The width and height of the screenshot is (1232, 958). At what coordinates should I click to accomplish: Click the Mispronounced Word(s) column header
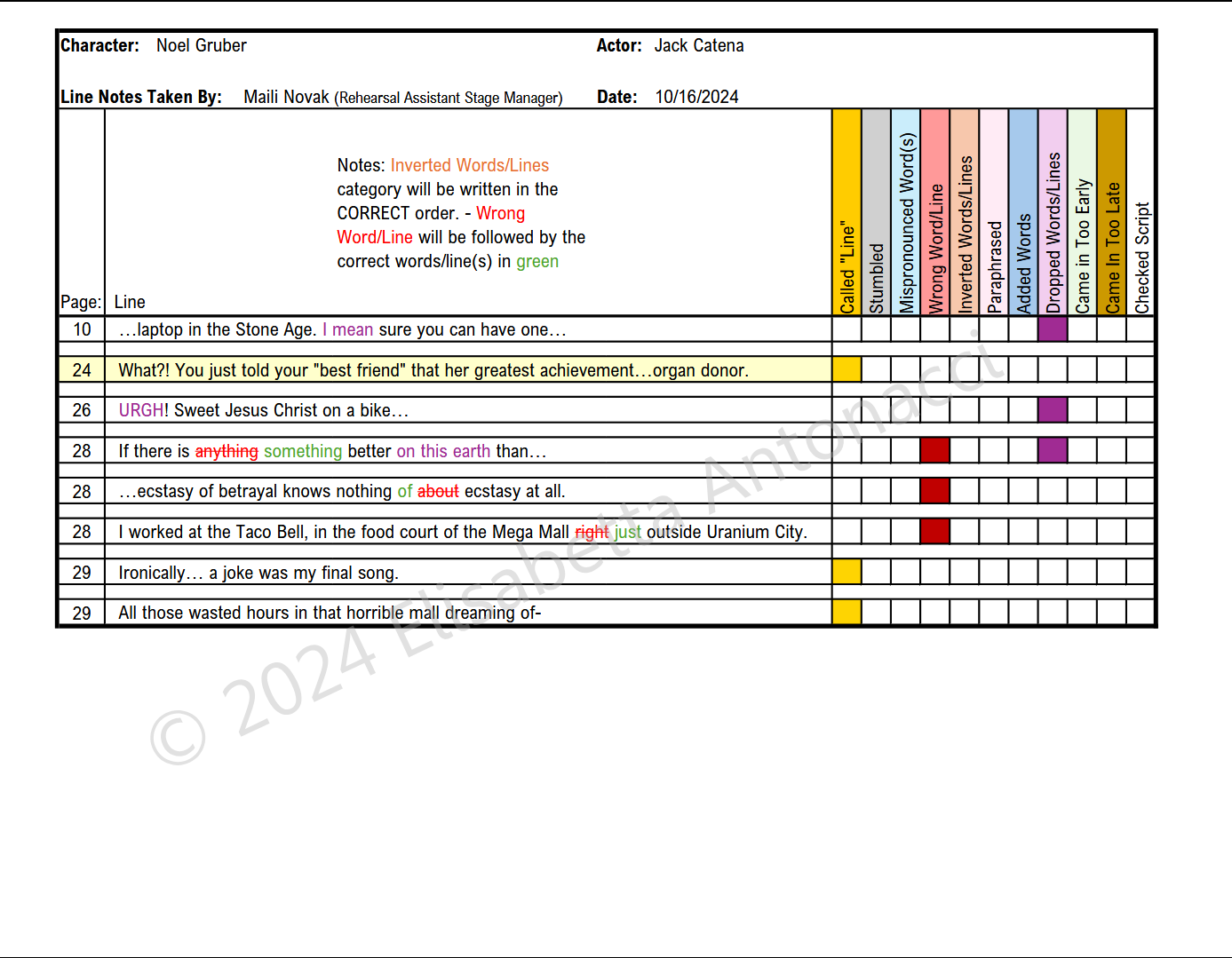coord(906,212)
